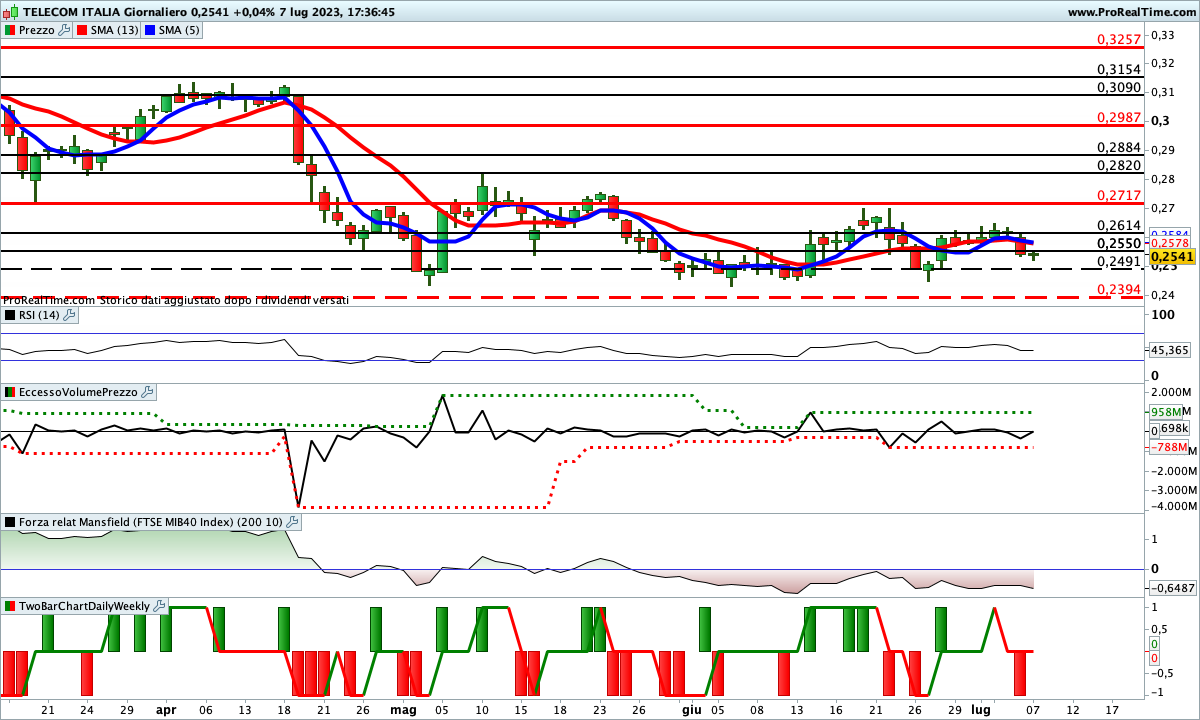Image resolution: width=1200 pixels, height=720 pixels.
Task: Click the 0,2491 dashed level label
Action: tap(1119, 261)
